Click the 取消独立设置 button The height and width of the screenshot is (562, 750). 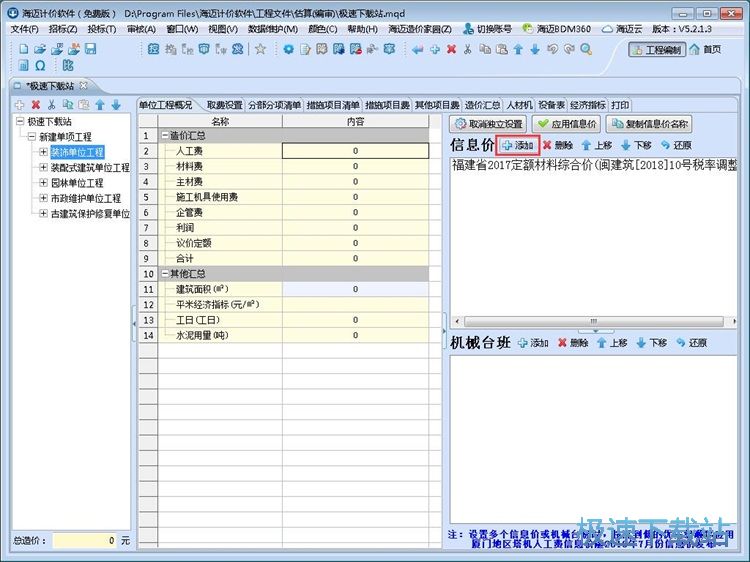pyautogui.click(x=488, y=124)
